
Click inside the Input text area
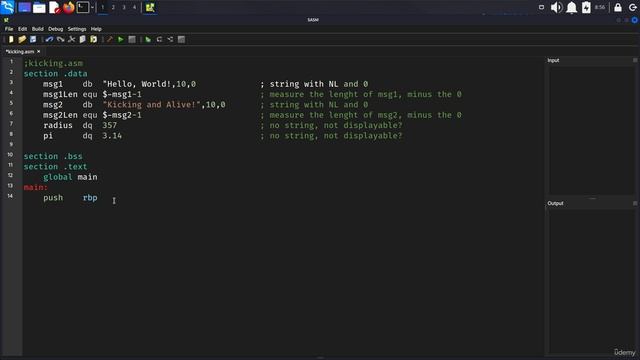[x=591, y=131]
